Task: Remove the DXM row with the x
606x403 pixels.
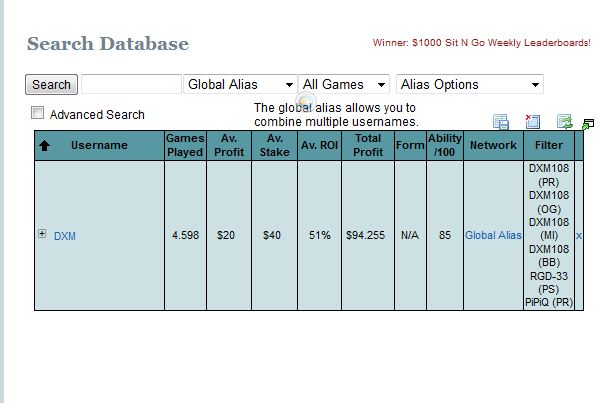Action: pos(579,235)
